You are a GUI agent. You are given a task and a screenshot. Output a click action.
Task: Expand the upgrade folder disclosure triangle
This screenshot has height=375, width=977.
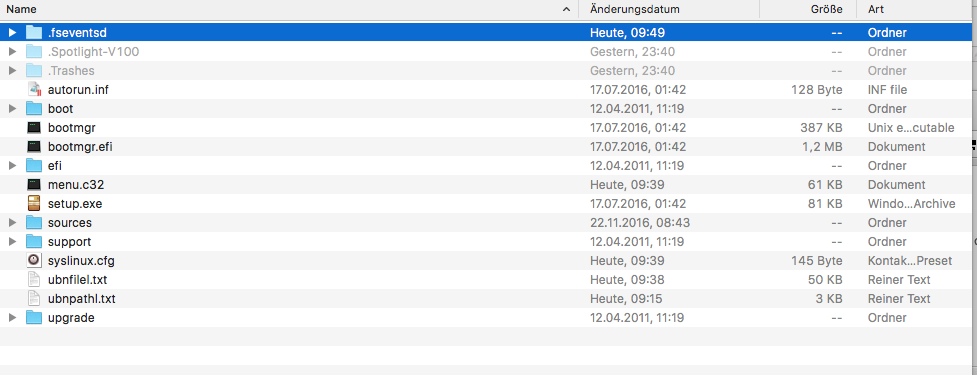(12, 318)
